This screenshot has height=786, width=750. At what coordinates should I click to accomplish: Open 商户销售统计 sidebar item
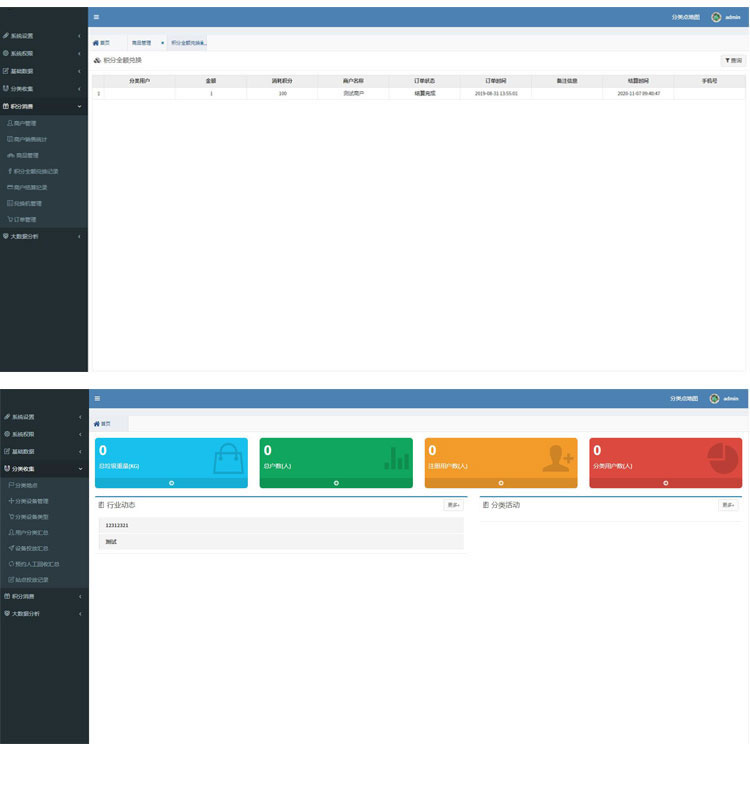[x=33, y=139]
